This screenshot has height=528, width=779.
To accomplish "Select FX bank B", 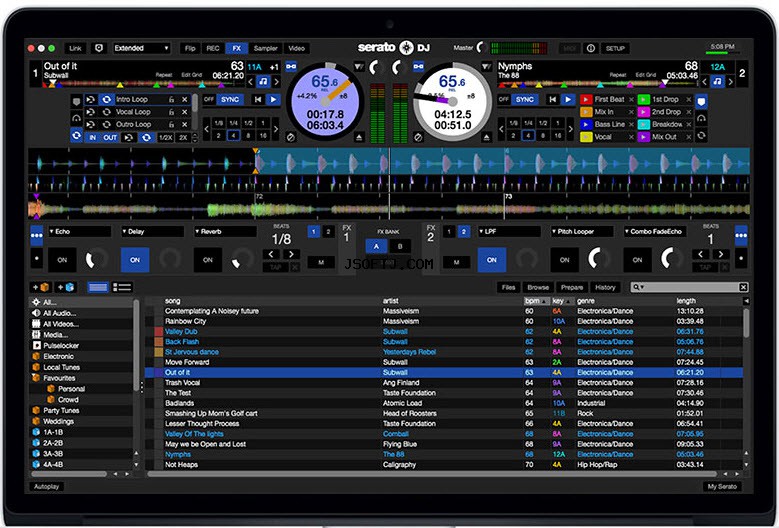I will point(400,246).
